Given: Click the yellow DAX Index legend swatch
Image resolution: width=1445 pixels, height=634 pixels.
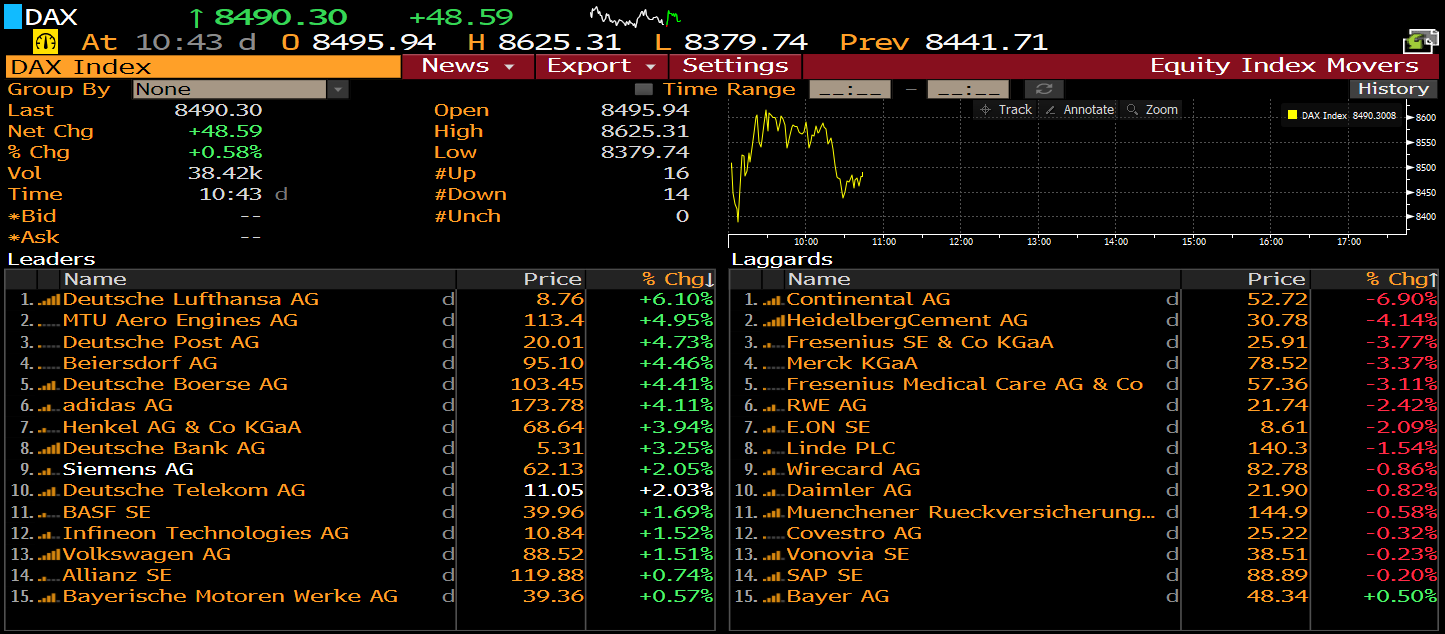Looking at the screenshot, I should pos(1292,115).
